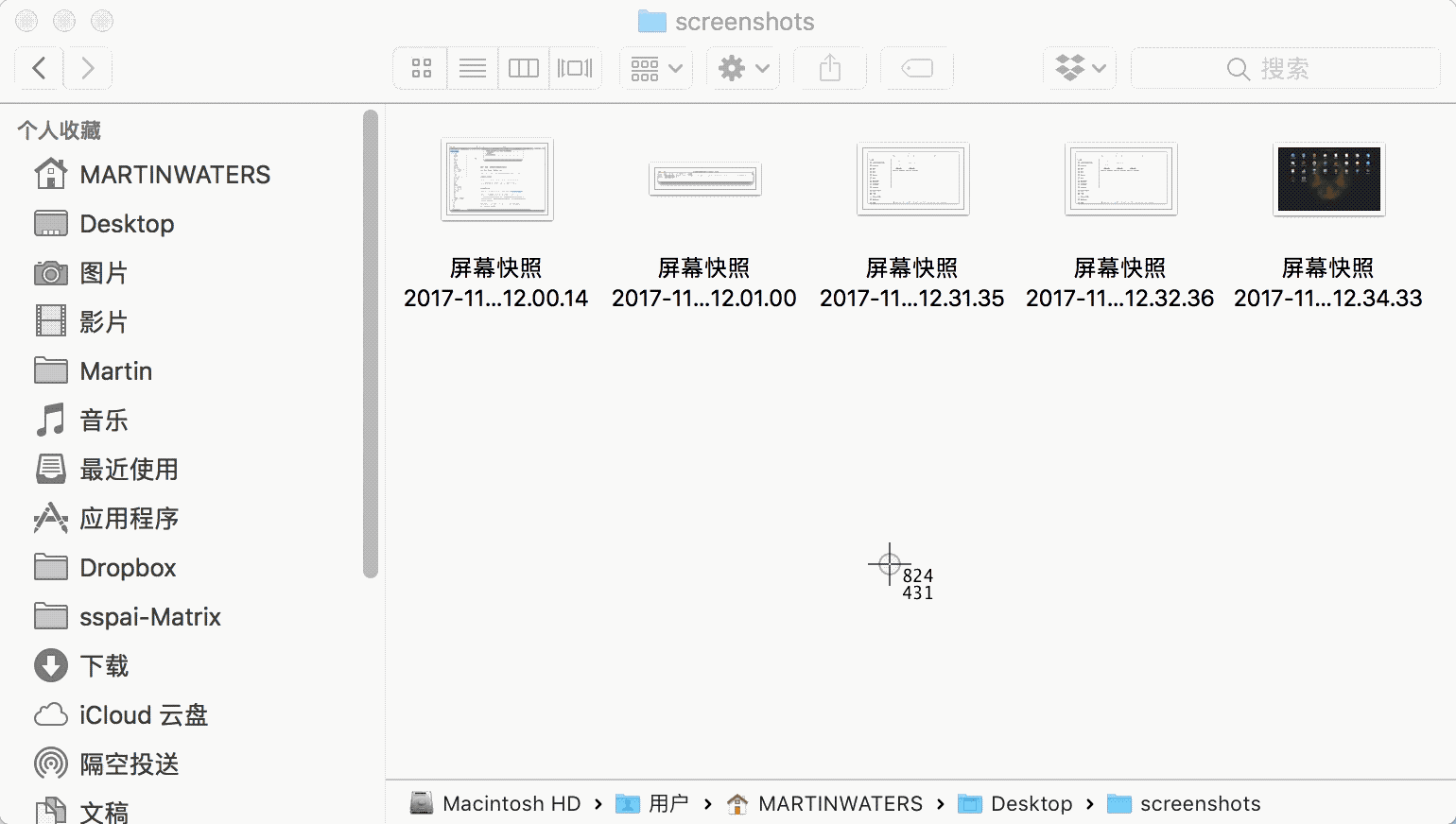Go back with the back arrow

click(39, 68)
